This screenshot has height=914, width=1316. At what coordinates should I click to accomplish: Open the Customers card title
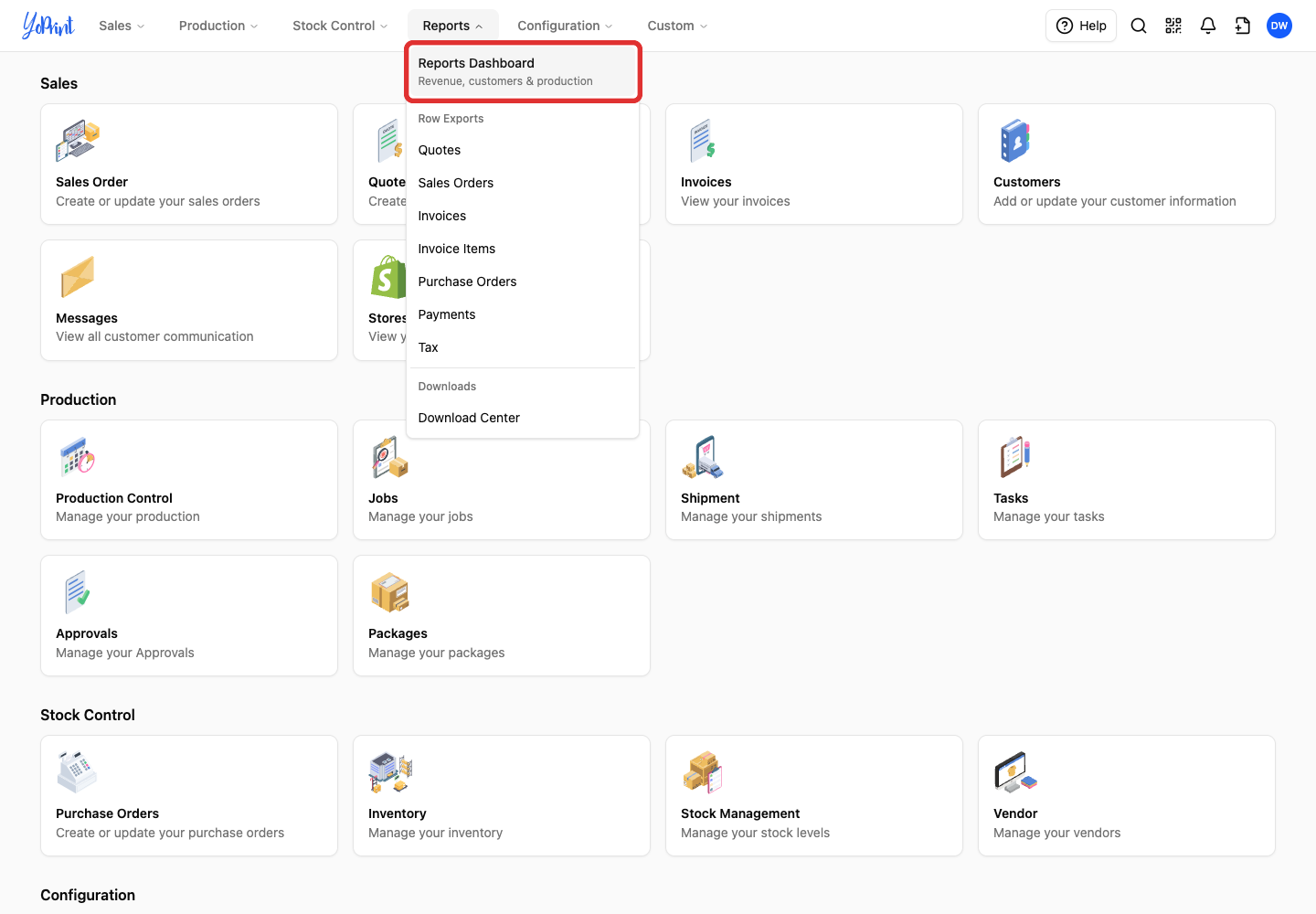pyautogui.click(x=1027, y=182)
